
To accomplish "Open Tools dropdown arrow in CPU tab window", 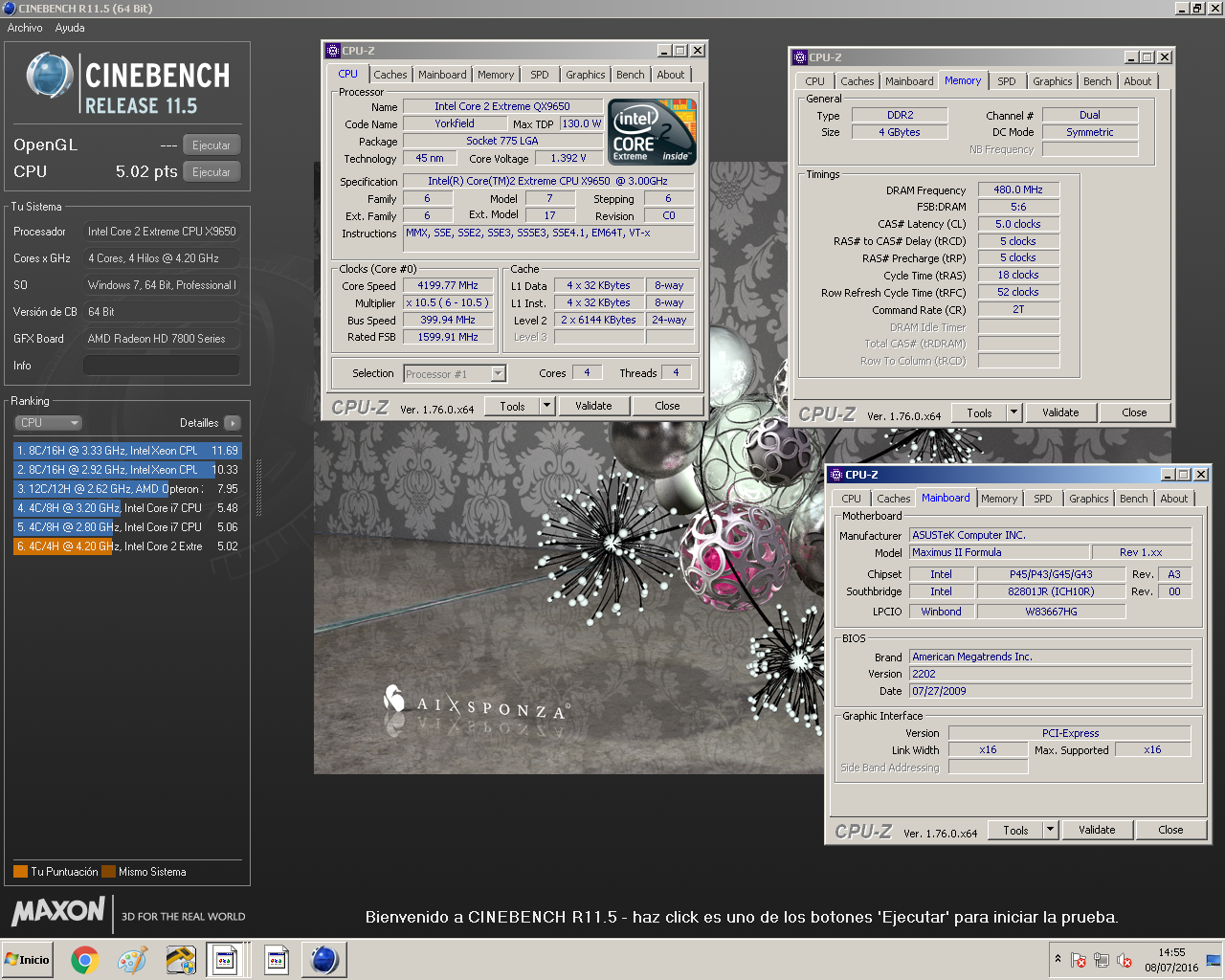I will (x=547, y=407).
